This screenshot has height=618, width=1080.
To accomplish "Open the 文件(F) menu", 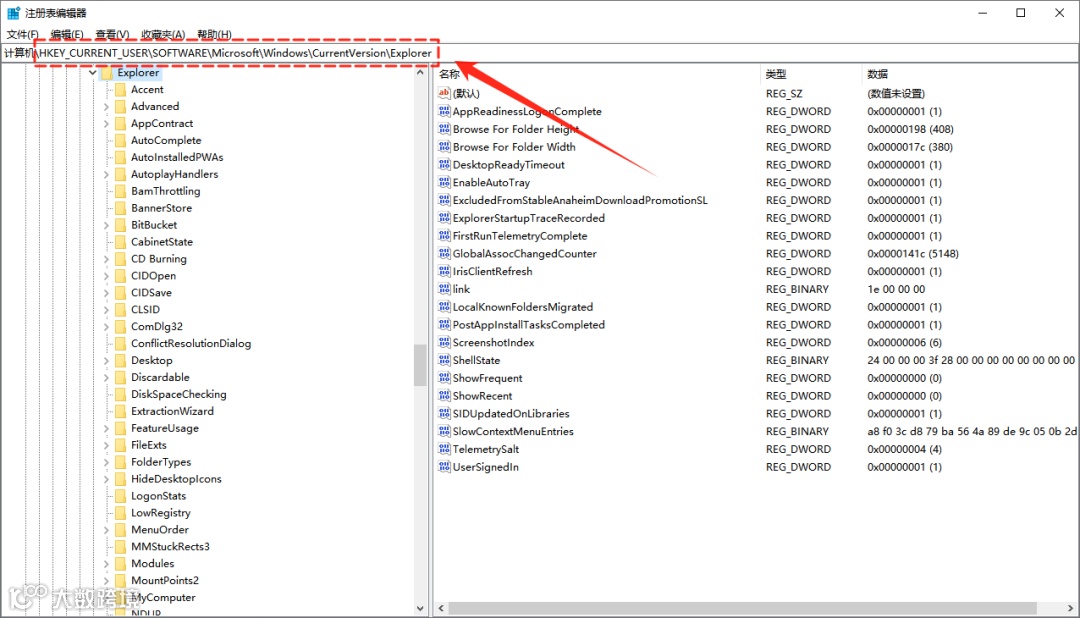I will (x=22, y=34).
